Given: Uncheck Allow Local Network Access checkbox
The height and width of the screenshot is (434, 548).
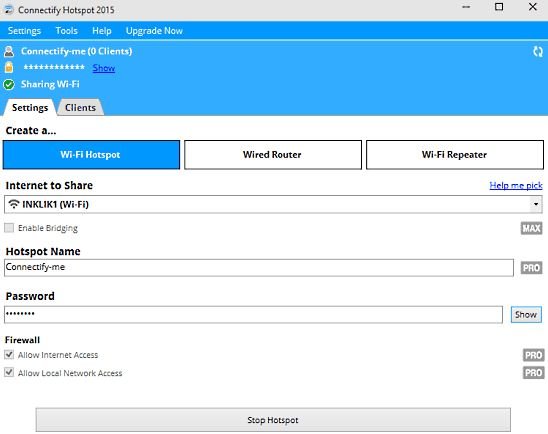Looking at the screenshot, I should (x=9, y=372).
